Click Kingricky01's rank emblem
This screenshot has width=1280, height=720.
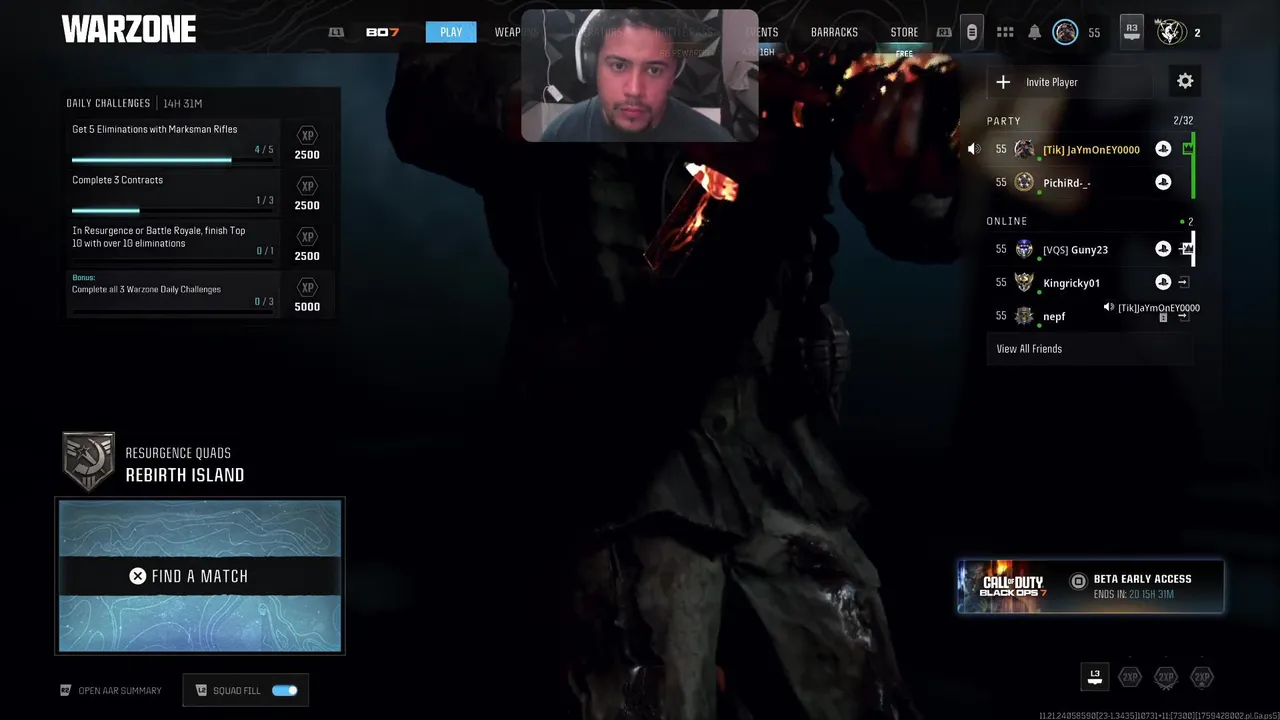point(1024,282)
